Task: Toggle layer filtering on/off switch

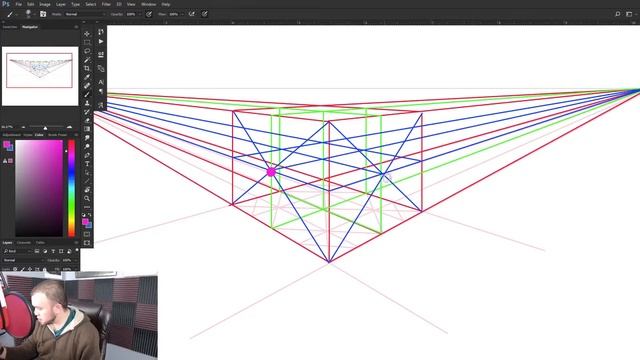Action: pos(77,251)
